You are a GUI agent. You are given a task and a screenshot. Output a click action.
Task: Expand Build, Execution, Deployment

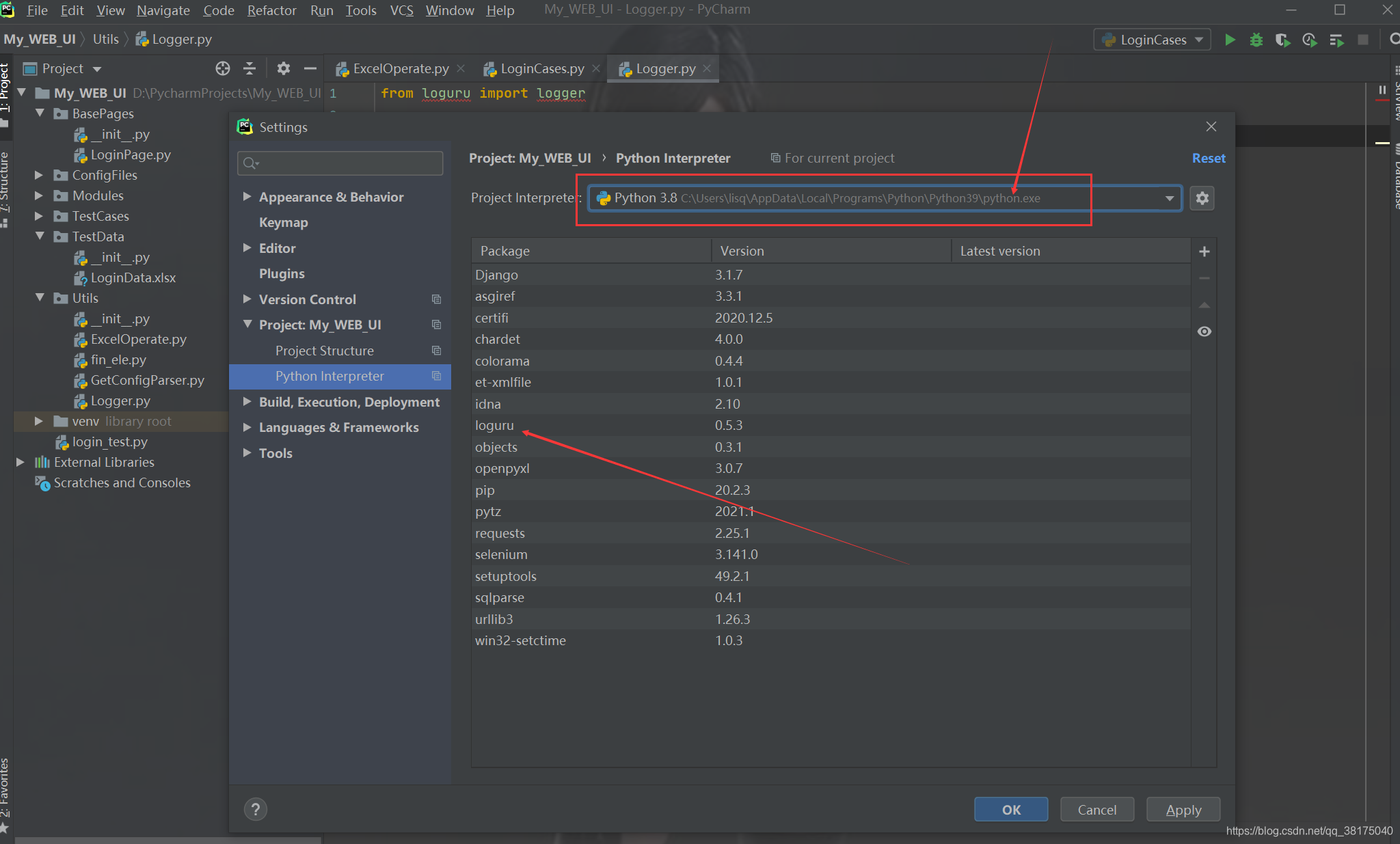pos(247,402)
